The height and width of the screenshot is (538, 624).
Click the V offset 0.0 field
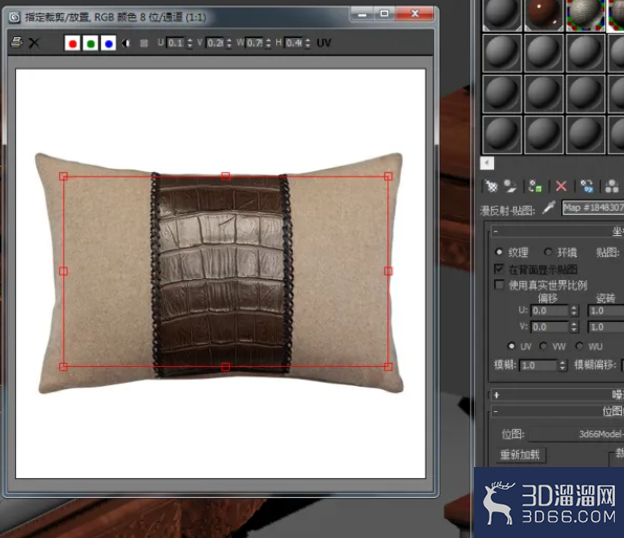pos(550,327)
